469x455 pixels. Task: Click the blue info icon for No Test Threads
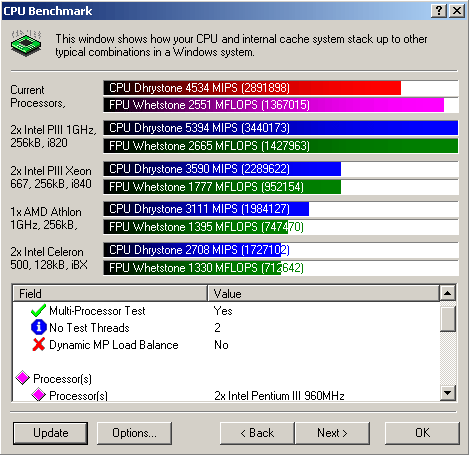point(38,327)
